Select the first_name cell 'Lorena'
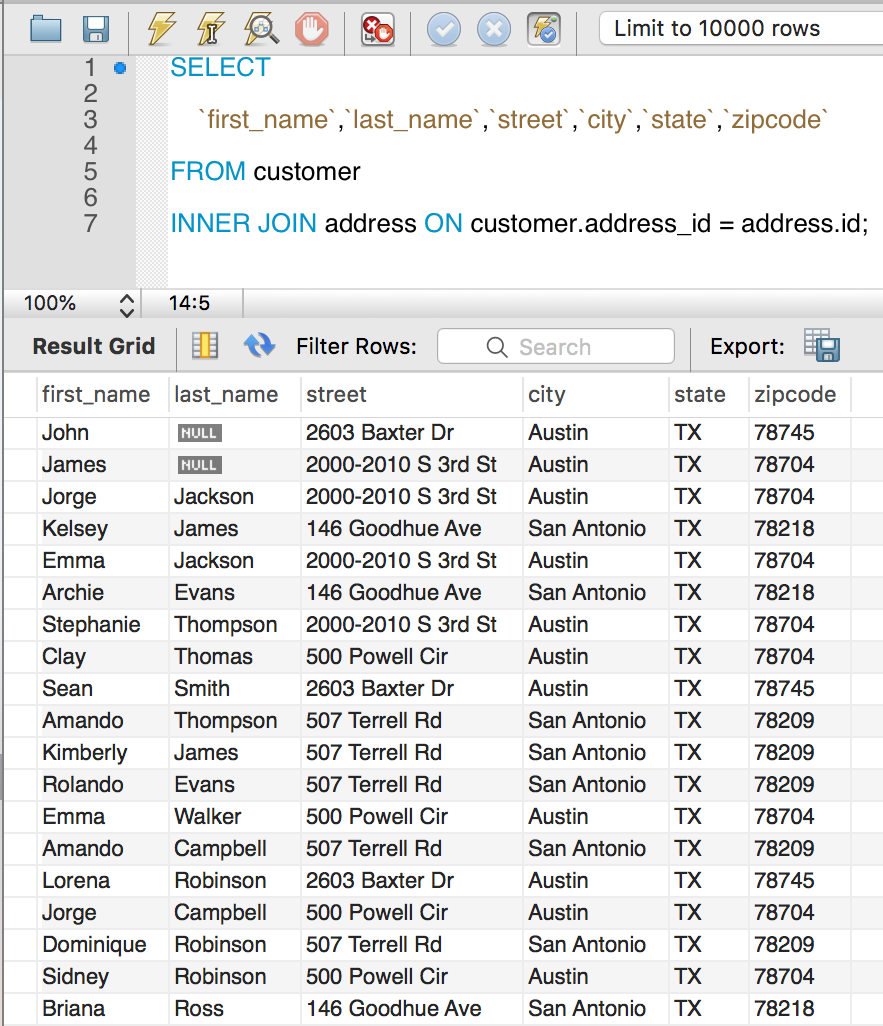 pos(103,881)
